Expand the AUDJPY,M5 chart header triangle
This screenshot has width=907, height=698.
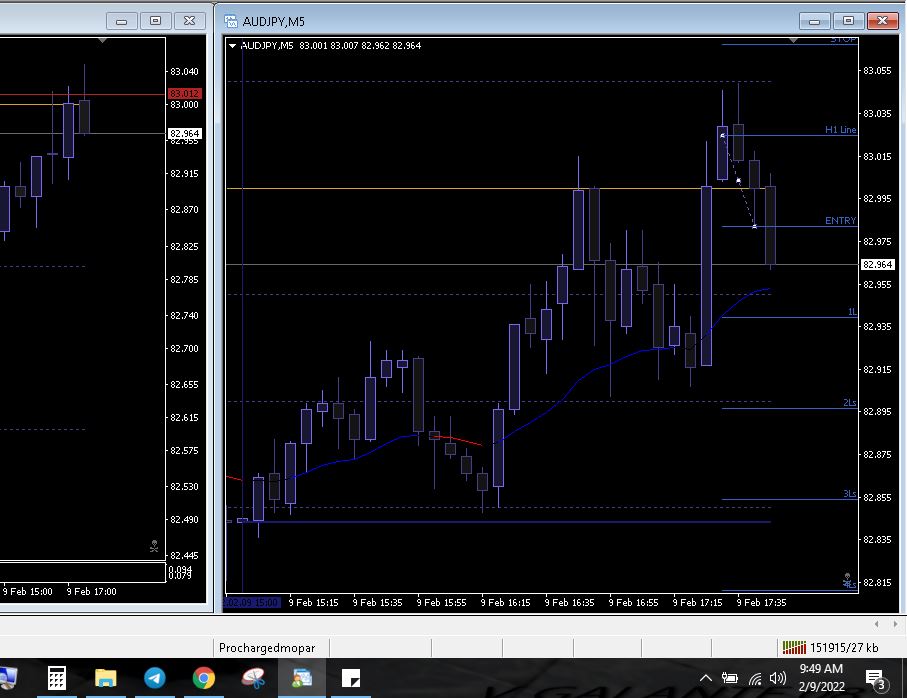[x=233, y=45]
